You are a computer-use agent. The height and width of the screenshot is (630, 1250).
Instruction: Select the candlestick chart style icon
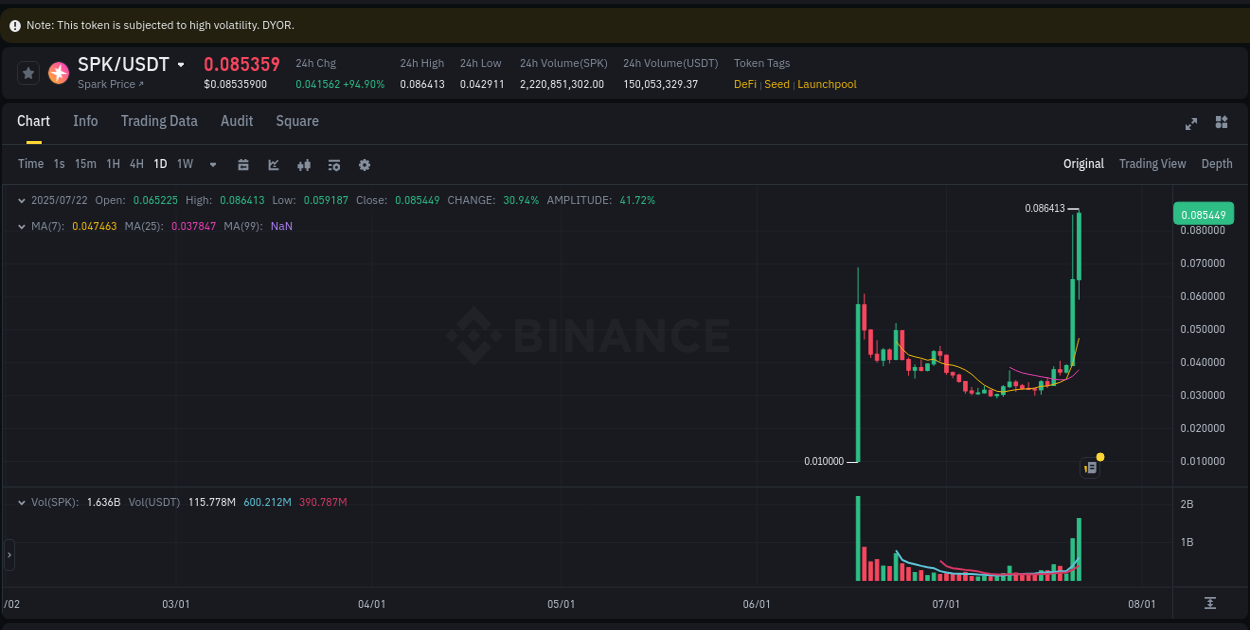coord(304,164)
